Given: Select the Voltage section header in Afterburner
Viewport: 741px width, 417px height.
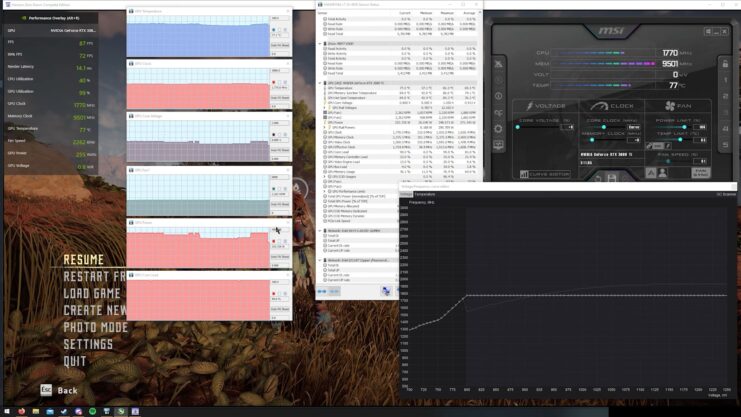Looking at the screenshot, I should coord(546,106).
